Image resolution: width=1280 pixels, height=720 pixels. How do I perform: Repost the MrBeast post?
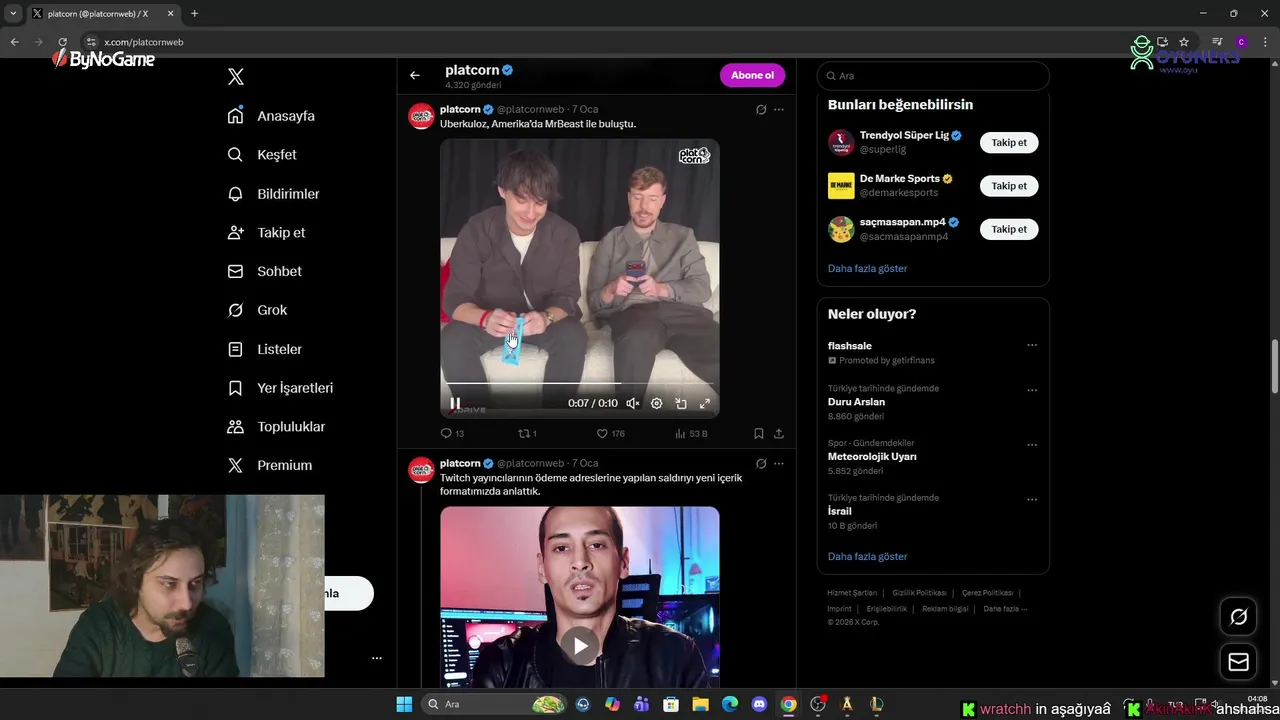click(527, 434)
